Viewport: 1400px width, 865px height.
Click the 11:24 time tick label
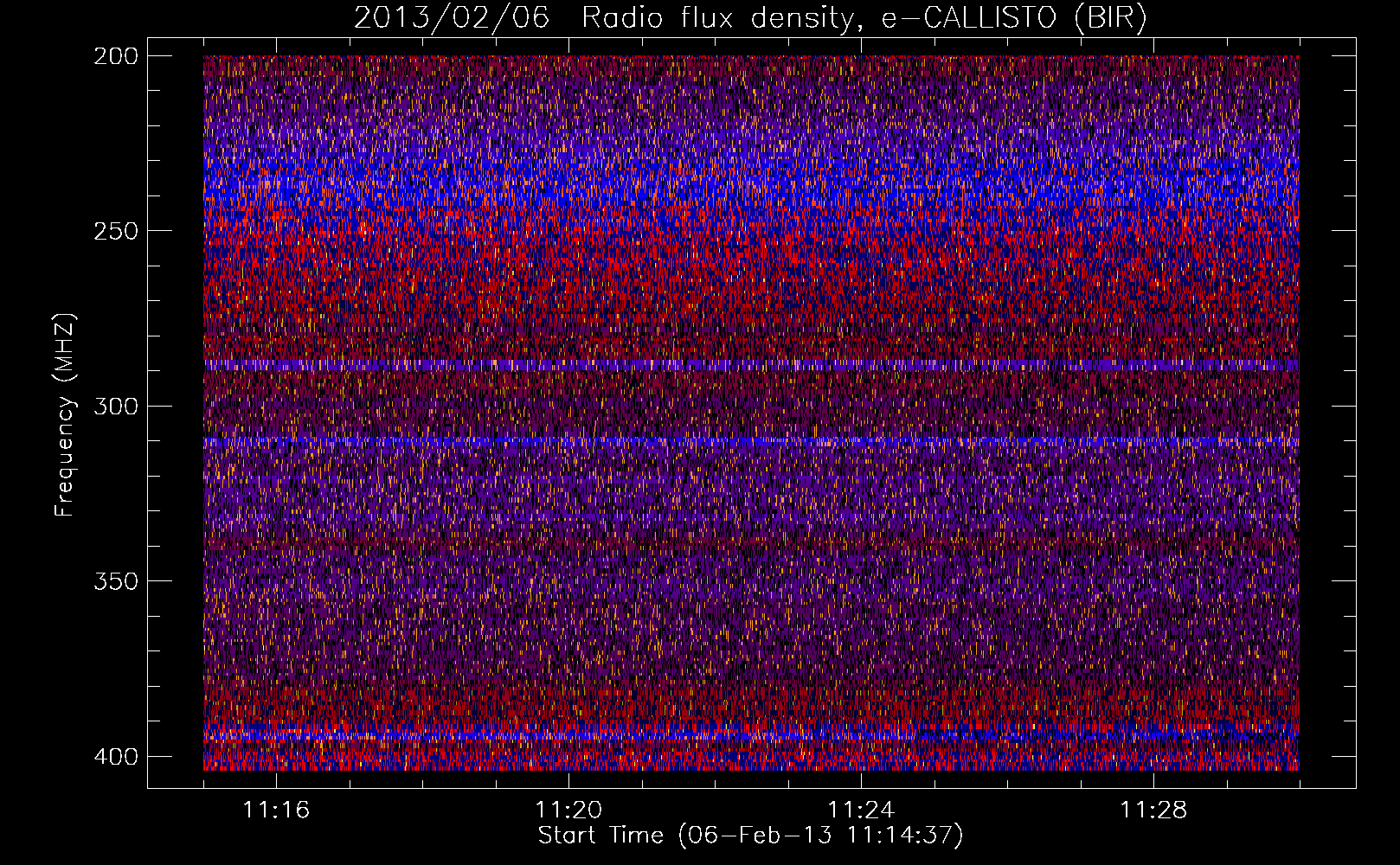861,811
